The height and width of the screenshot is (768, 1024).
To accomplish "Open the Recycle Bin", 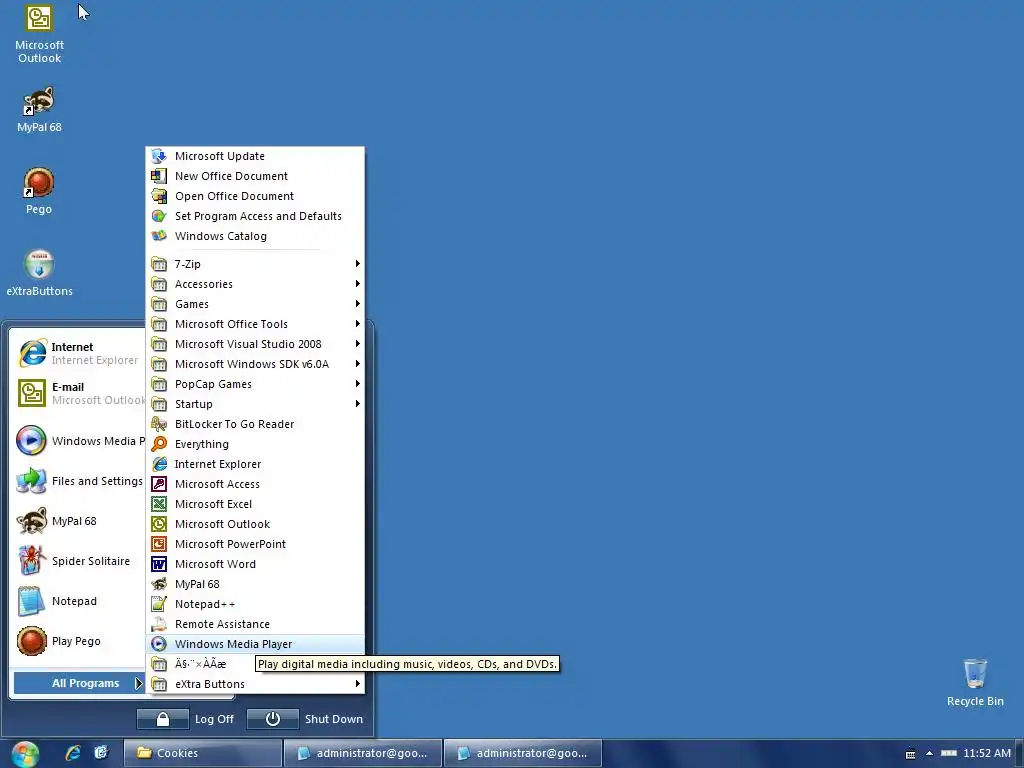I will pos(975,682).
